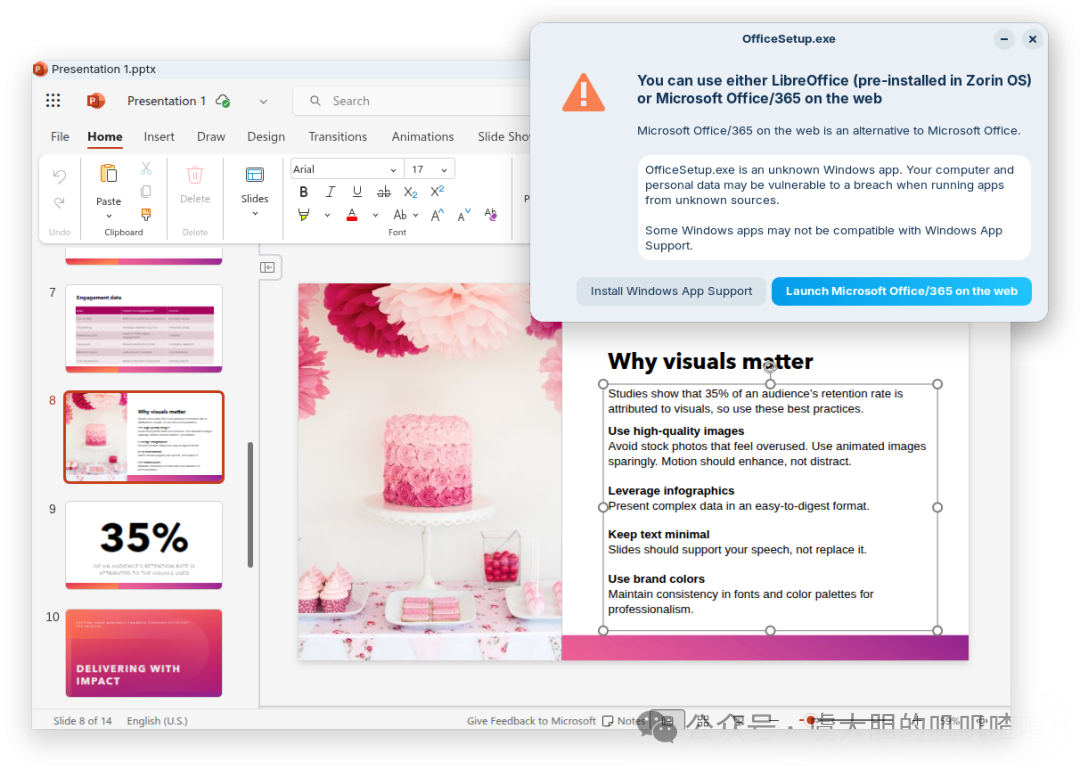Click the pink cake image on slide

(x=430, y=472)
